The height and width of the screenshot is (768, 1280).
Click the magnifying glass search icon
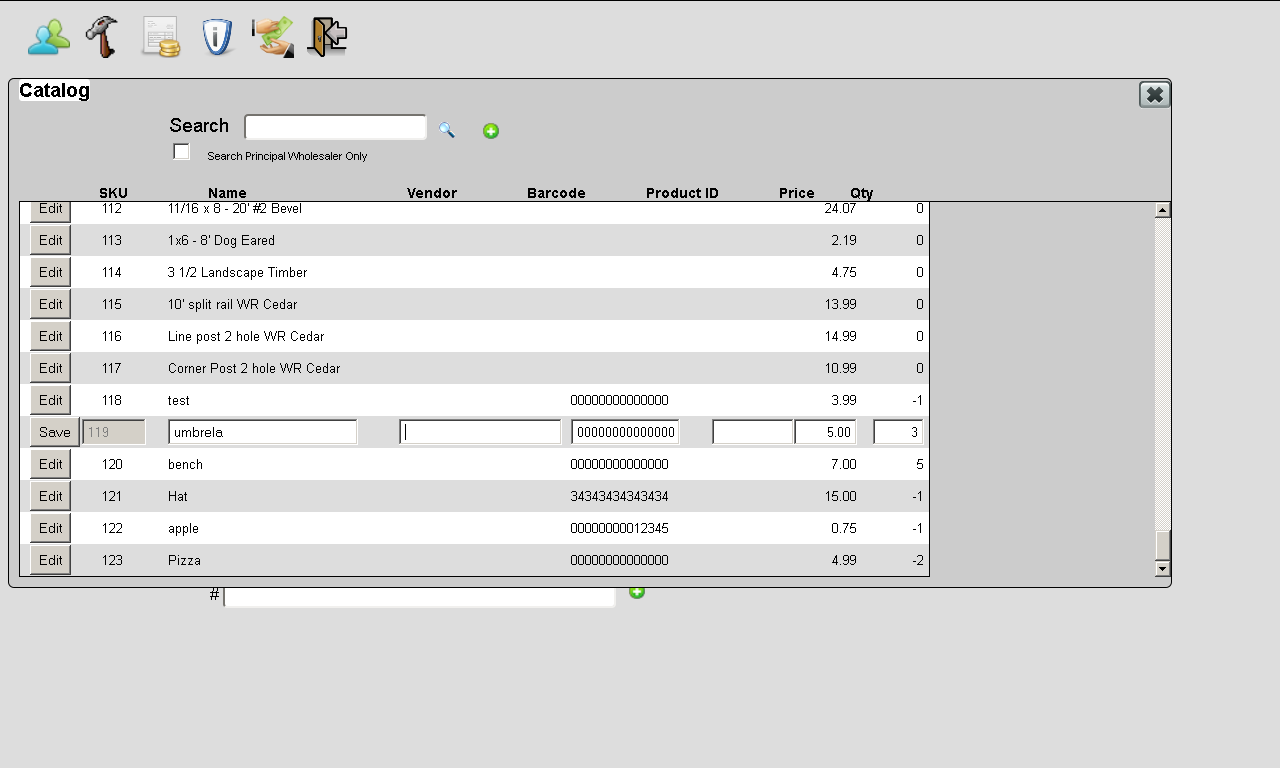pos(446,130)
